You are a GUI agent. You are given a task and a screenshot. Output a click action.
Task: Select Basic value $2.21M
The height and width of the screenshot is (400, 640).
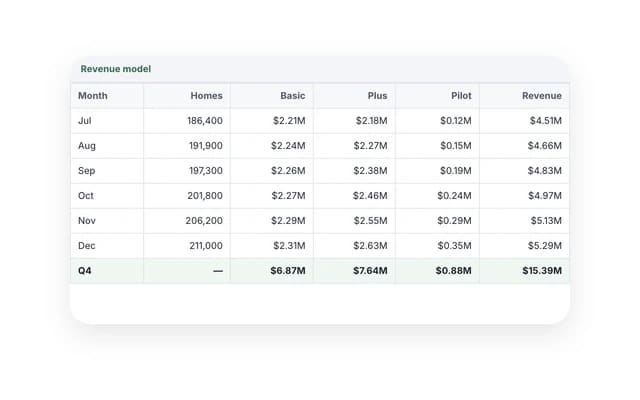point(289,121)
